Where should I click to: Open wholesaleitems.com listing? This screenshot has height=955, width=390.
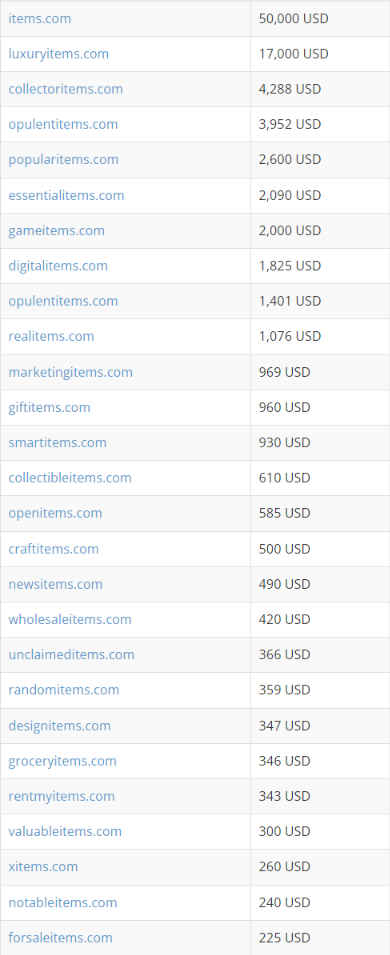pyautogui.click(x=69, y=619)
